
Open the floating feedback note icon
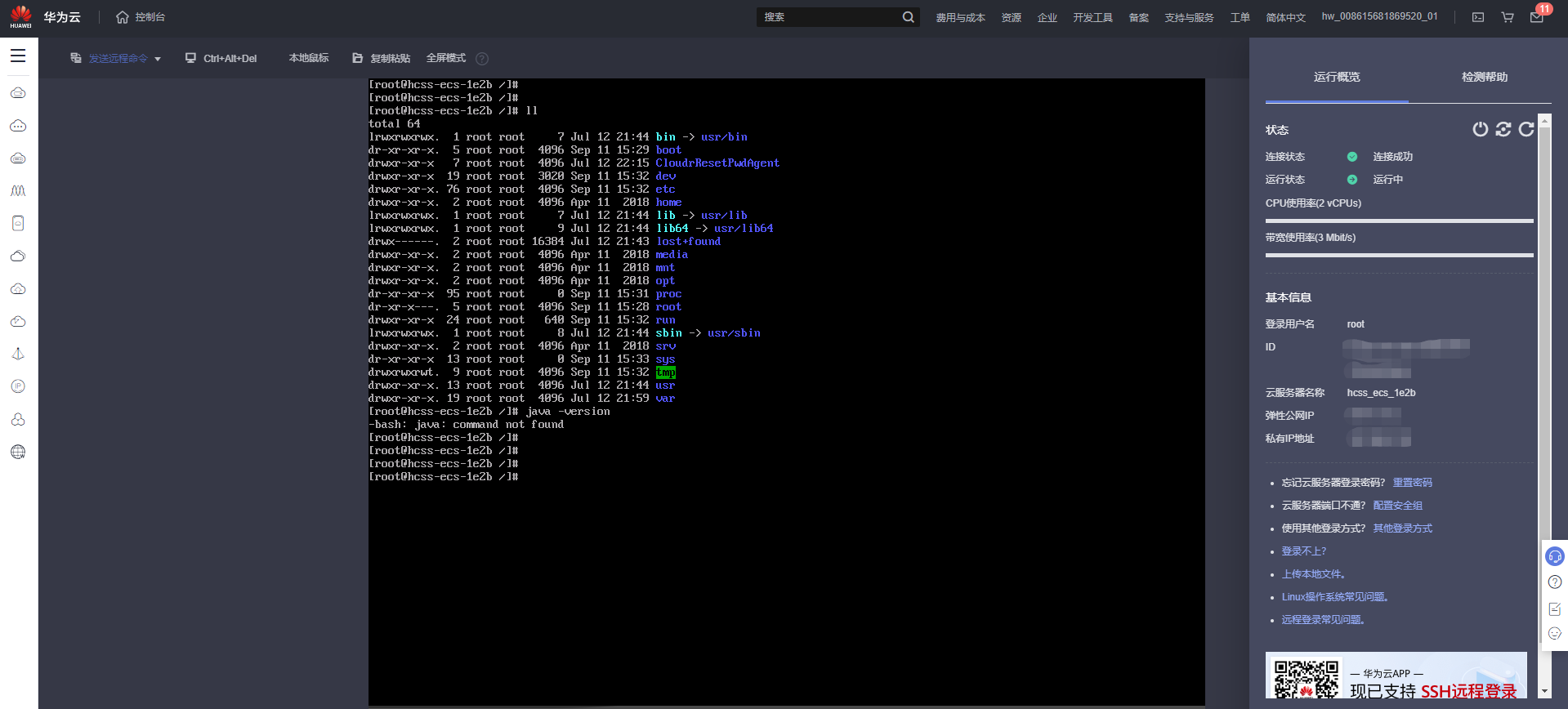point(1555,609)
